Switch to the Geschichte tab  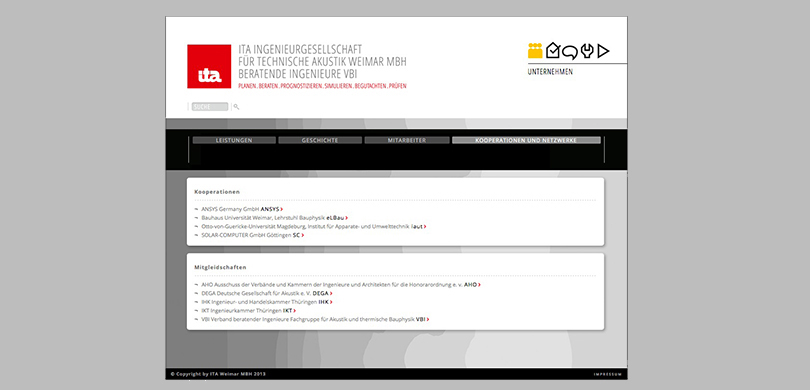[320, 140]
